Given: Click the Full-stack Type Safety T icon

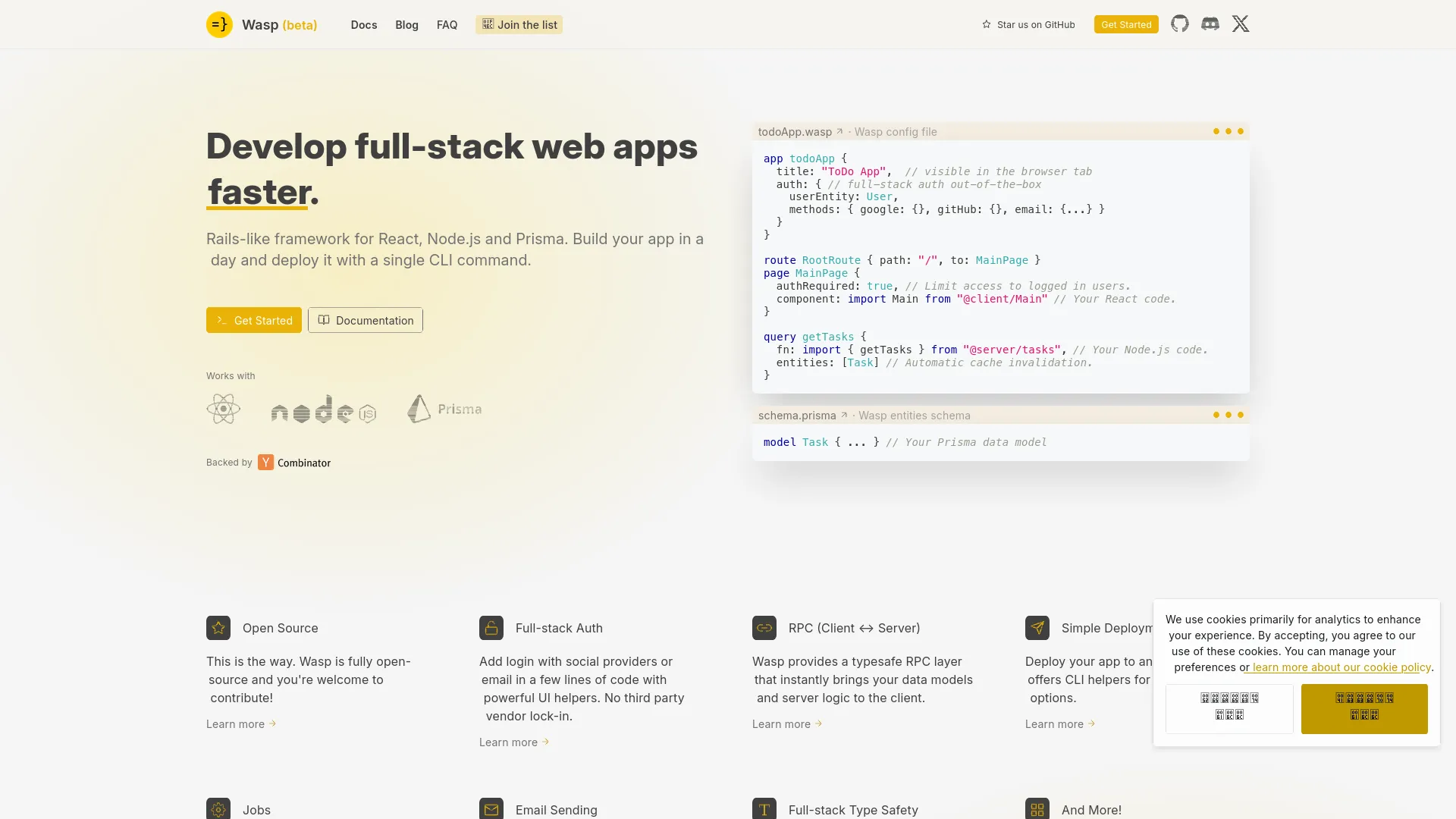Looking at the screenshot, I should (764, 808).
